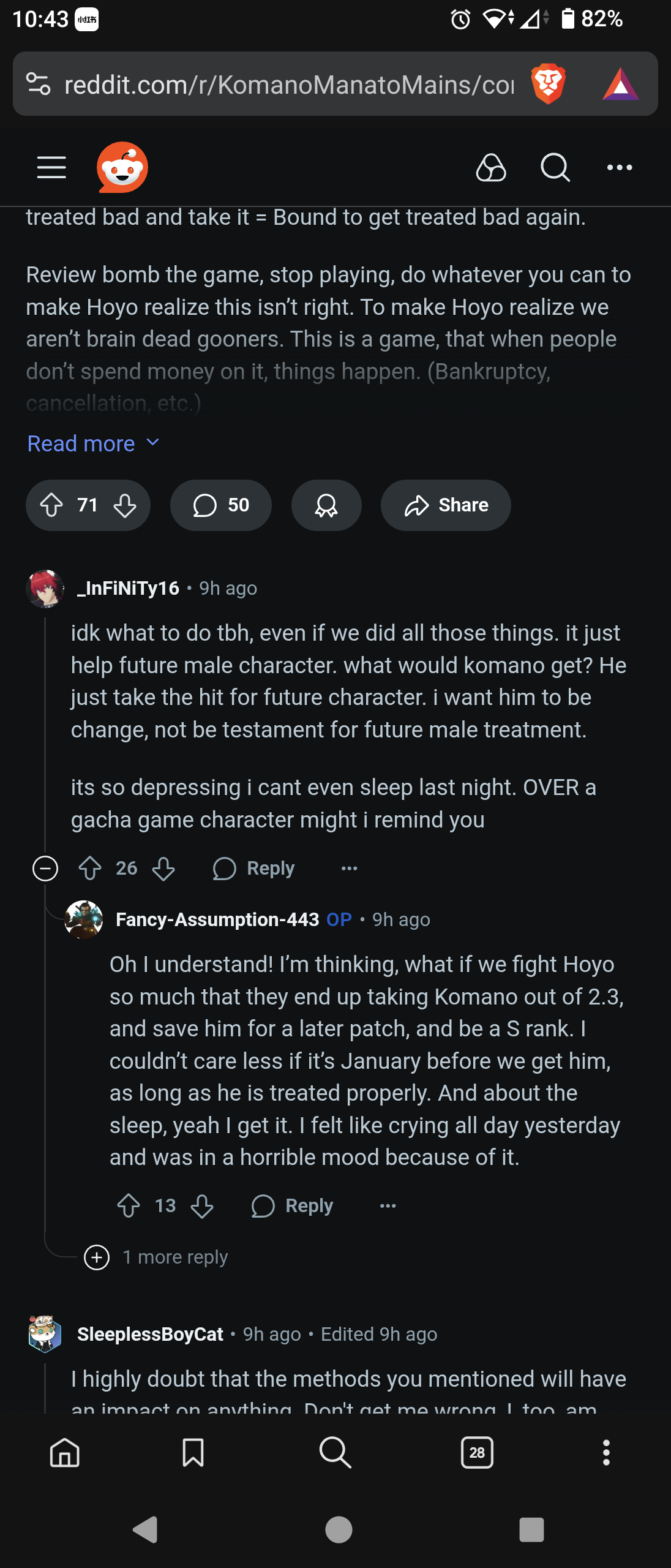The height and width of the screenshot is (1568, 671).
Task: Collapse _InFiNiTy16's comment thread
Action: click(x=45, y=869)
